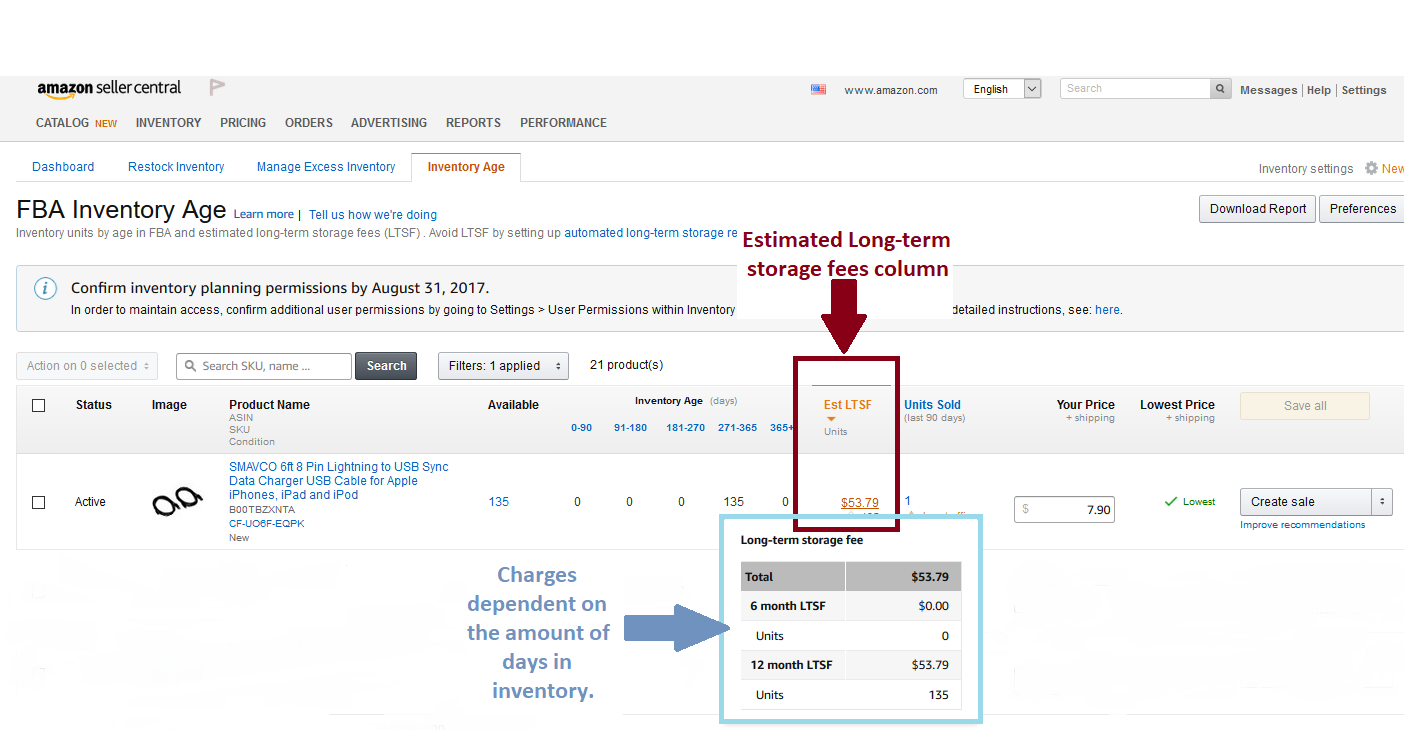Open Tell us how we're doing link
This screenshot has width=1404, height=730.
(x=373, y=215)
